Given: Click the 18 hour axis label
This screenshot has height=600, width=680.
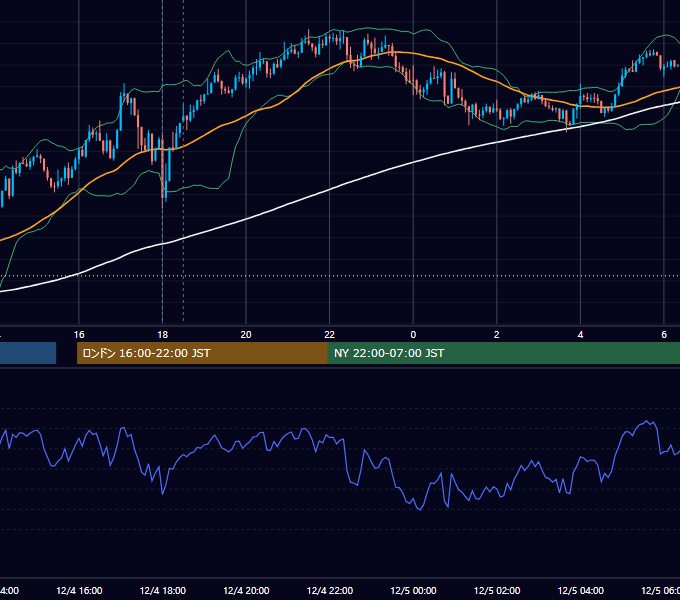Looking at the screenshot, I should [x=163, y=335].
